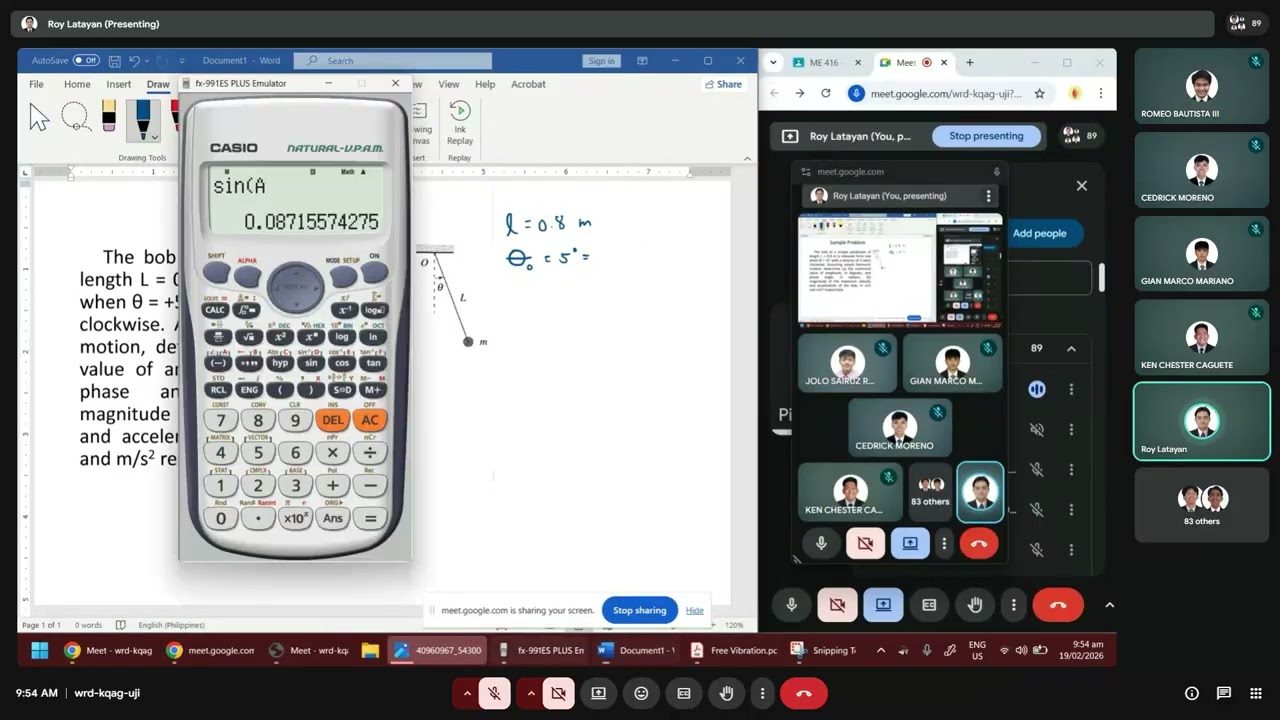Select the arrow selection tool in Word
1280x720 pixels.
39,118
